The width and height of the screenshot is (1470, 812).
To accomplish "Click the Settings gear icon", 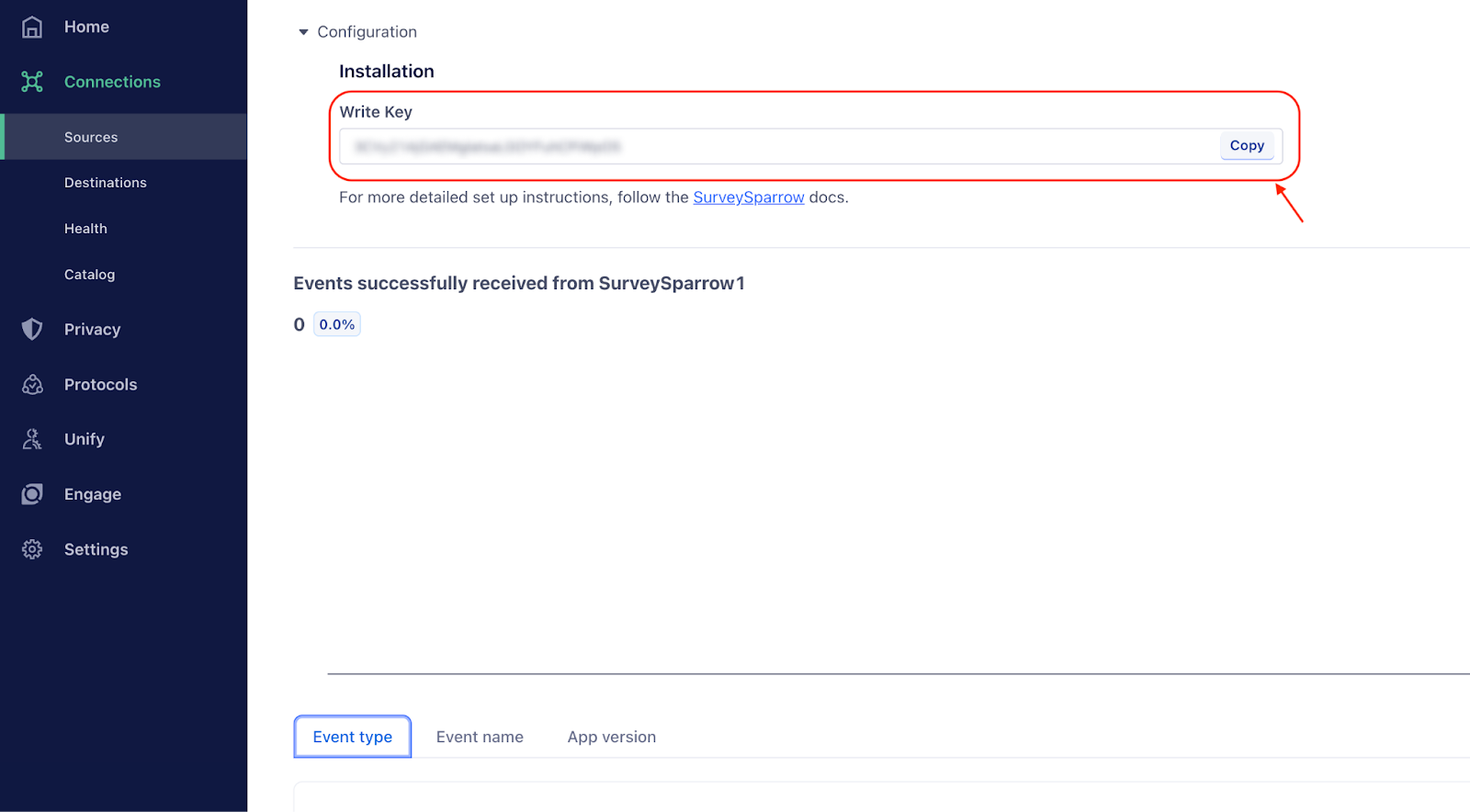I will pyautogui.click(x=32, y=549).
